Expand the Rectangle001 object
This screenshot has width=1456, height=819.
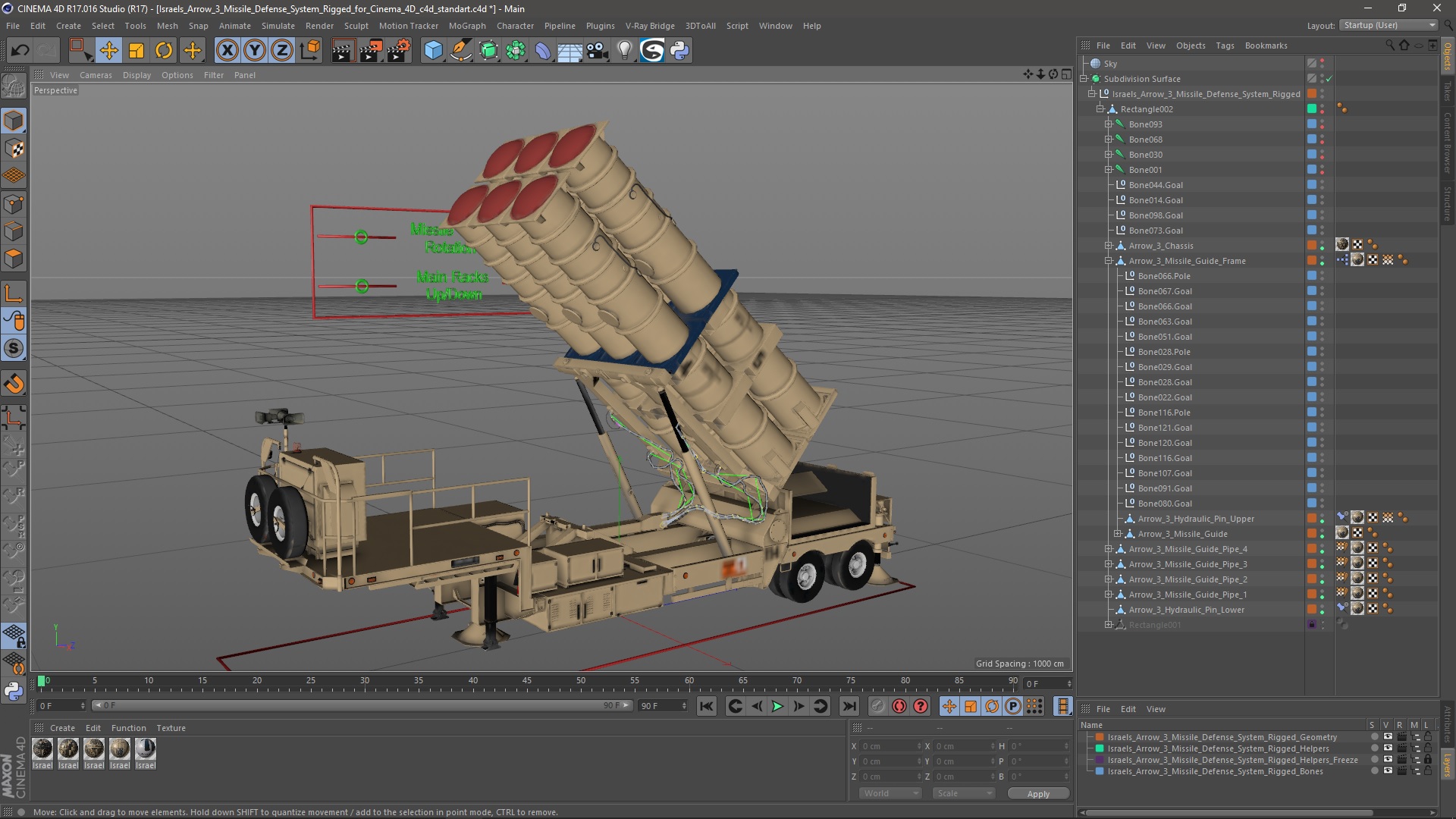pos(1109,625)
